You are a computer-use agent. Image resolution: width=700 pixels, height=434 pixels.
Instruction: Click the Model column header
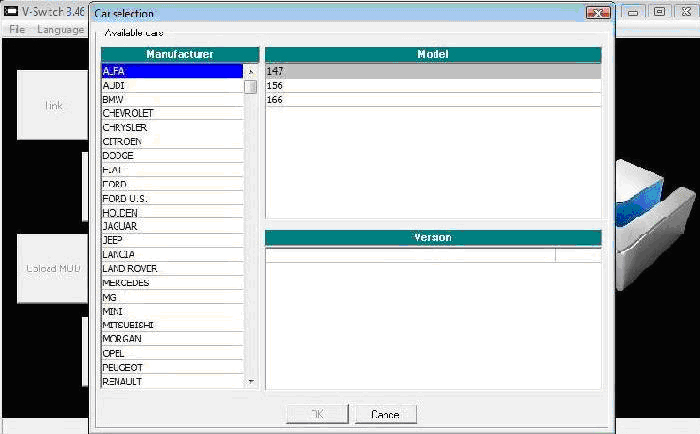click(433, 54)
